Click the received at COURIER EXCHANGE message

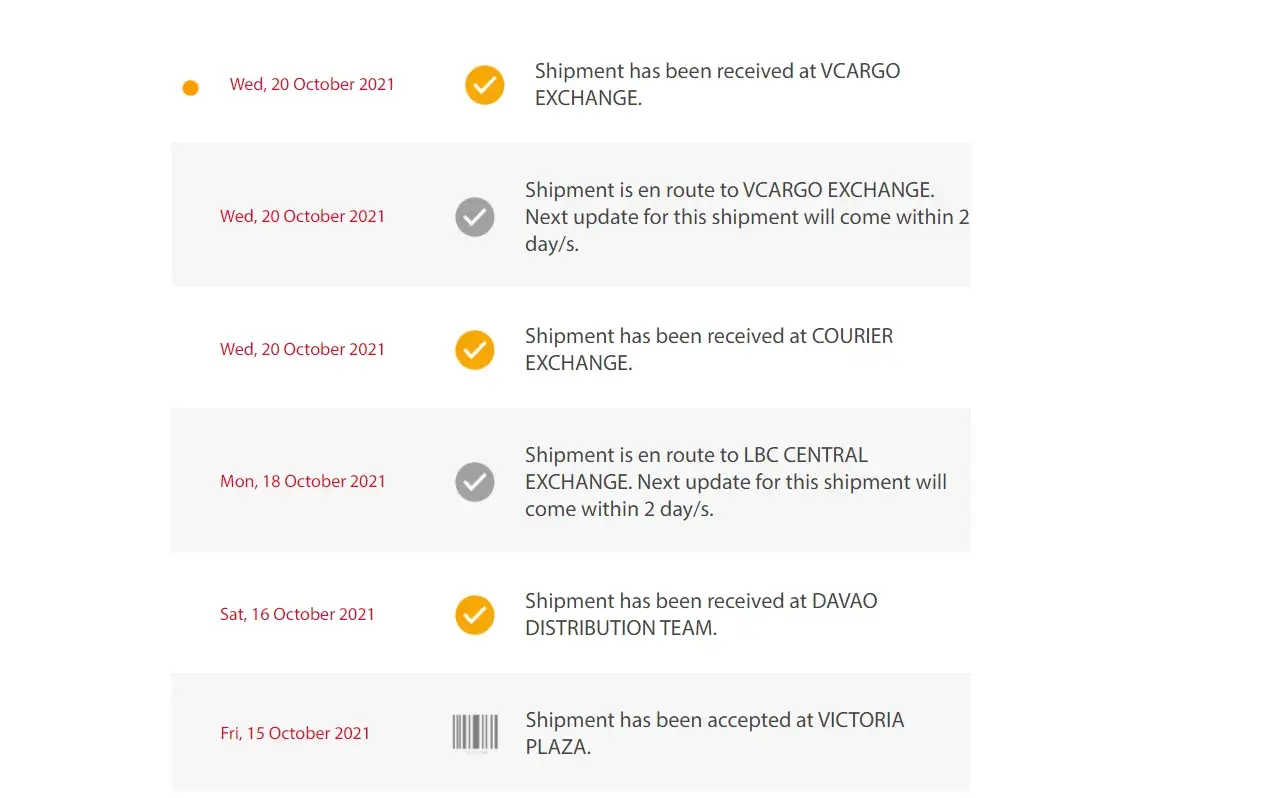[708, 349]
